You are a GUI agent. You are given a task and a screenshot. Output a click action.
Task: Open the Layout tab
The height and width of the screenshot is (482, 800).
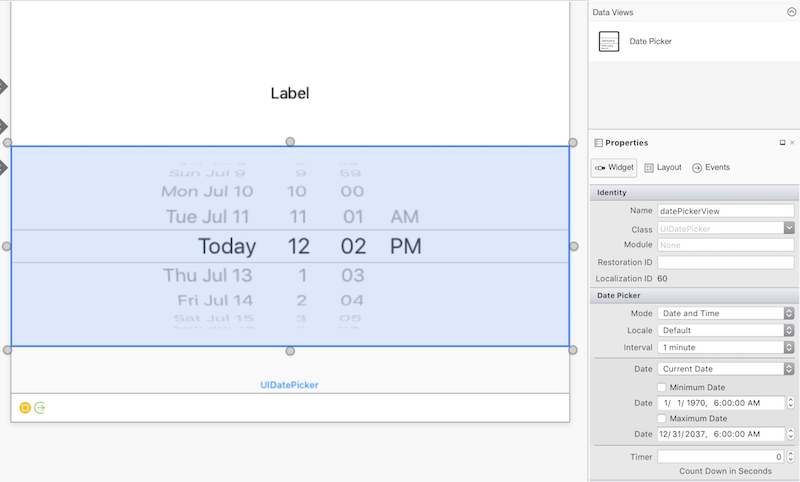click(x=663, y=168)
